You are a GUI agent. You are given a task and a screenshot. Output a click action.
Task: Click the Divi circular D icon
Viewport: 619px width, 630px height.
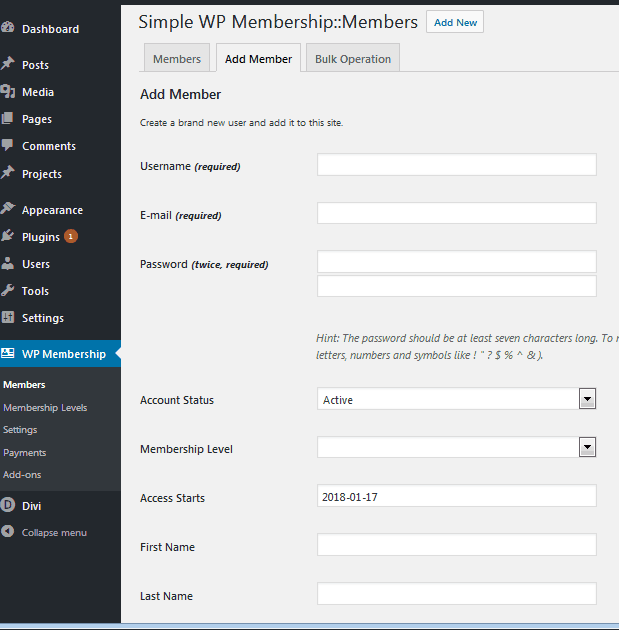tap(8, 505)
